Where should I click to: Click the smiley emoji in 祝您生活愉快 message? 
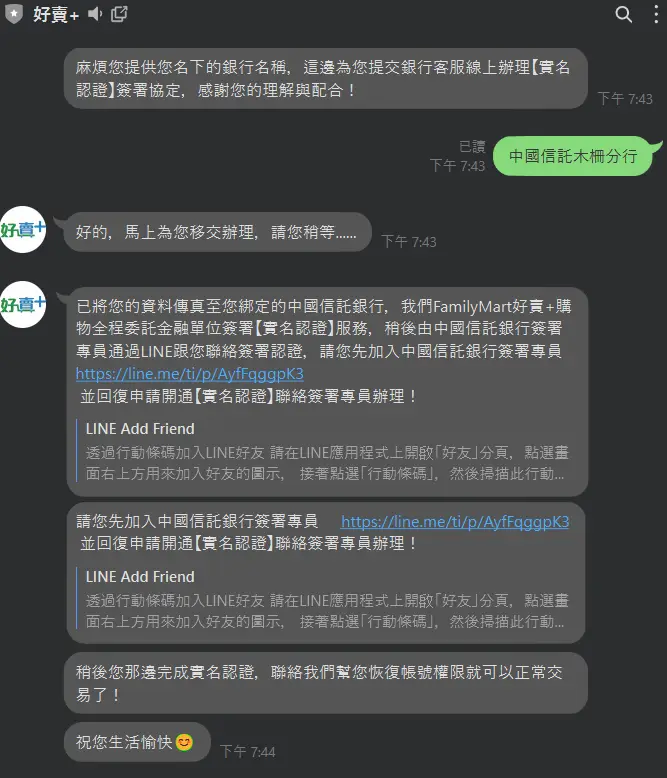click(x=184, y=742)
